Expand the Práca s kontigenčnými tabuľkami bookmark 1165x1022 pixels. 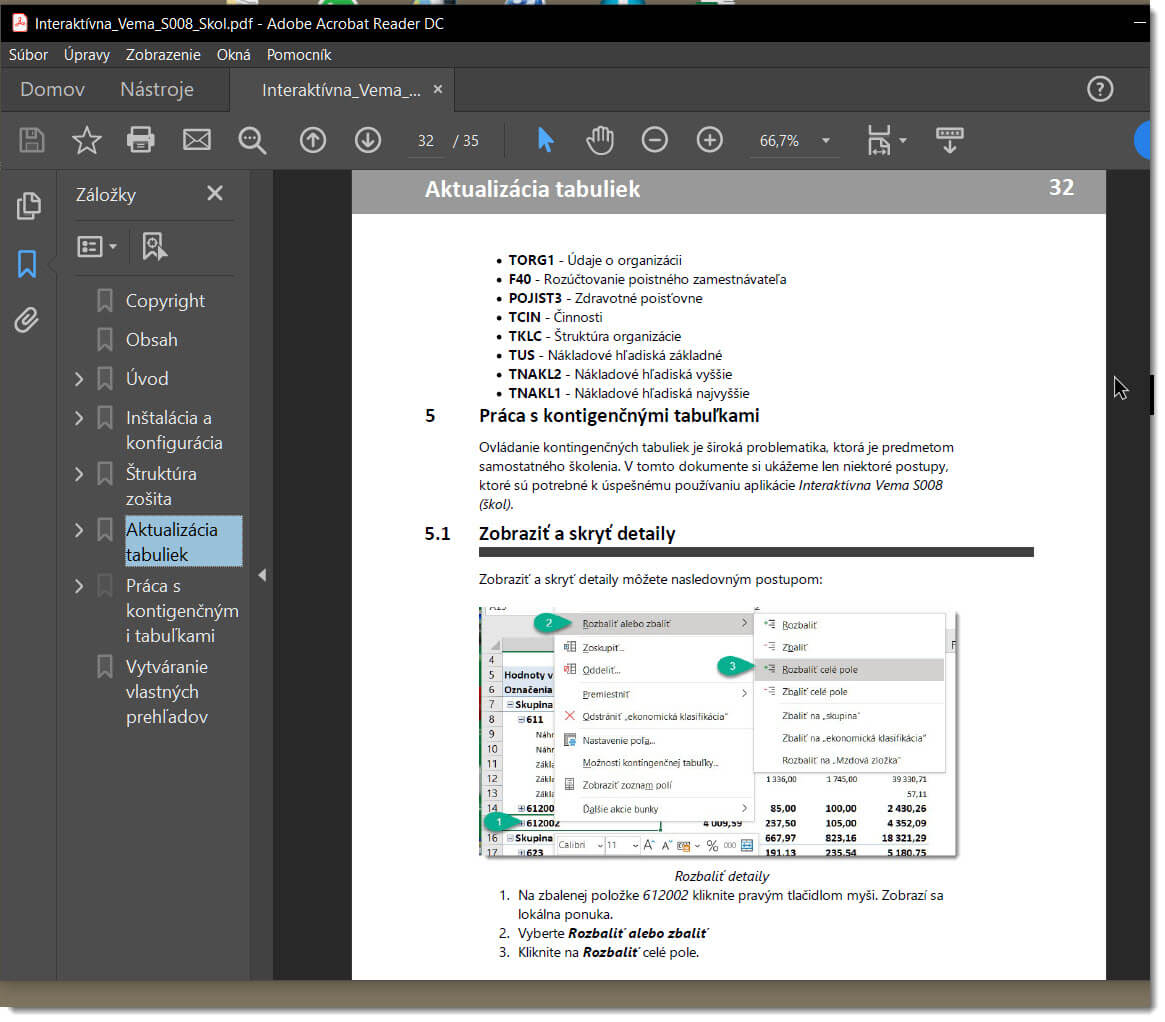(x=79, y=586)
